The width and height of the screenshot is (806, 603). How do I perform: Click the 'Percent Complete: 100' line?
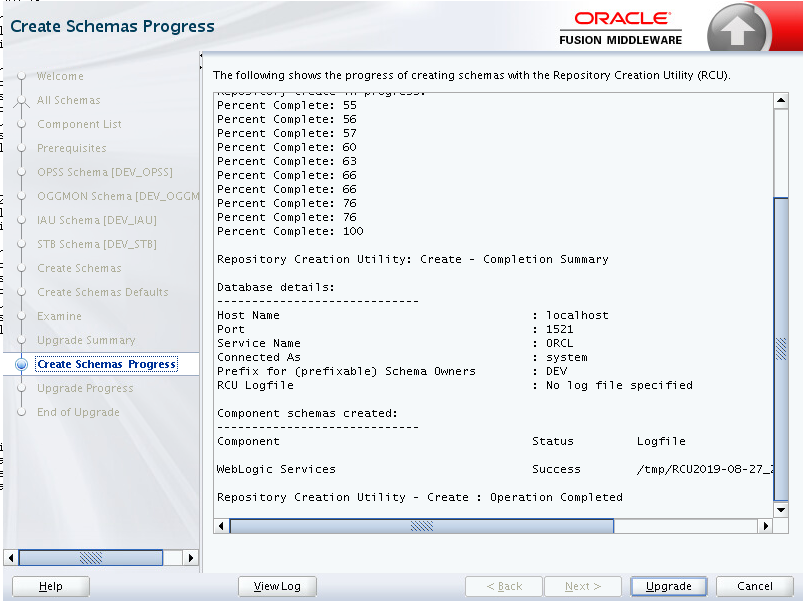[290, 231]
